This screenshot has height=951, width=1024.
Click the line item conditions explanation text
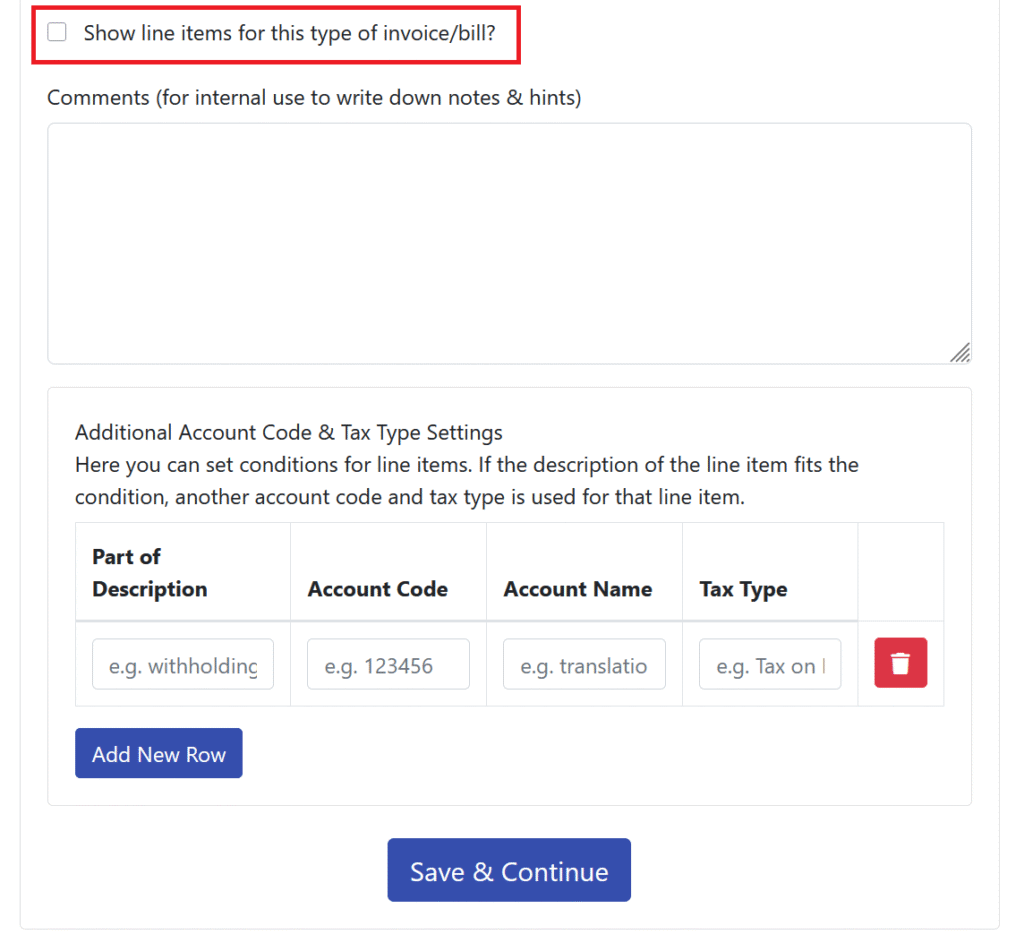pyautogui.click(x=467, y=481)
